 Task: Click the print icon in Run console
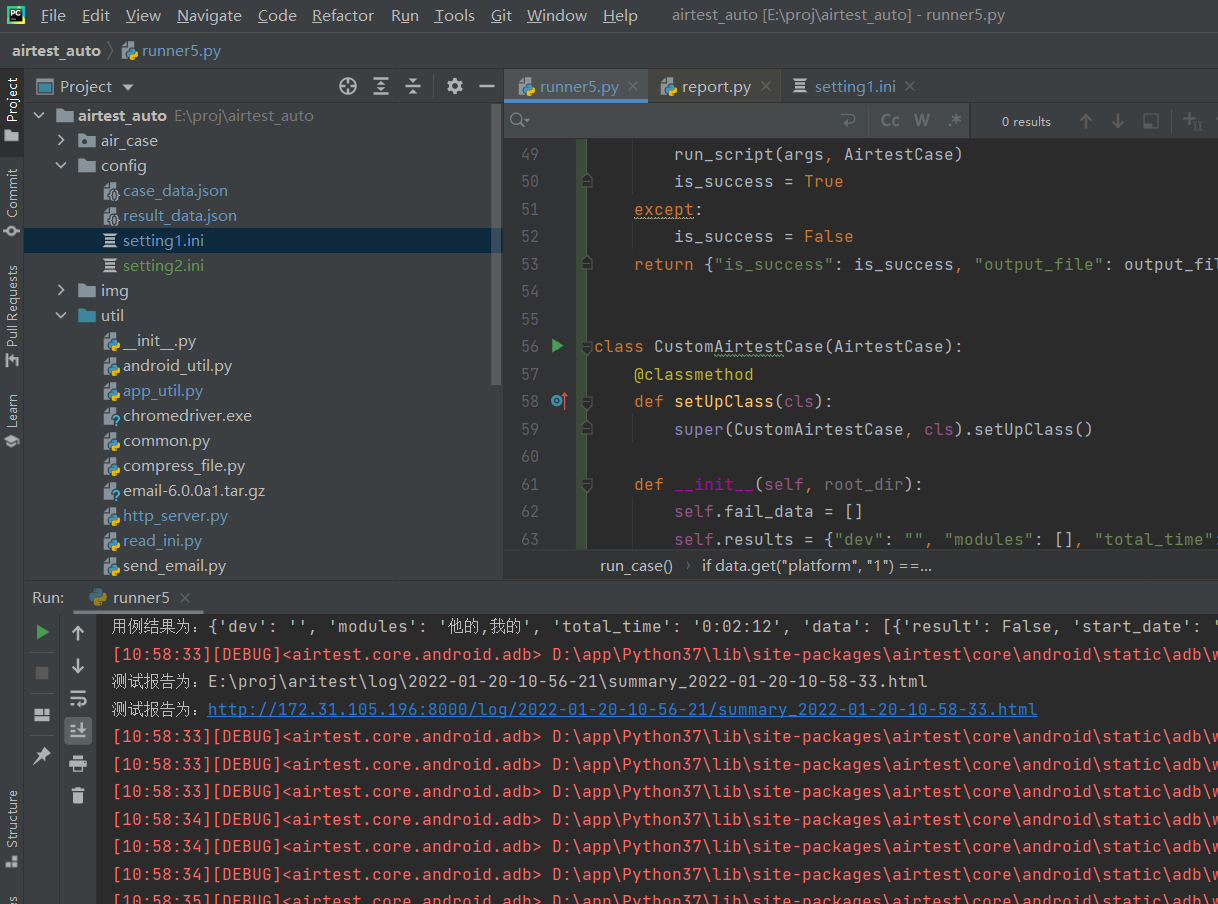click(78, 764)
